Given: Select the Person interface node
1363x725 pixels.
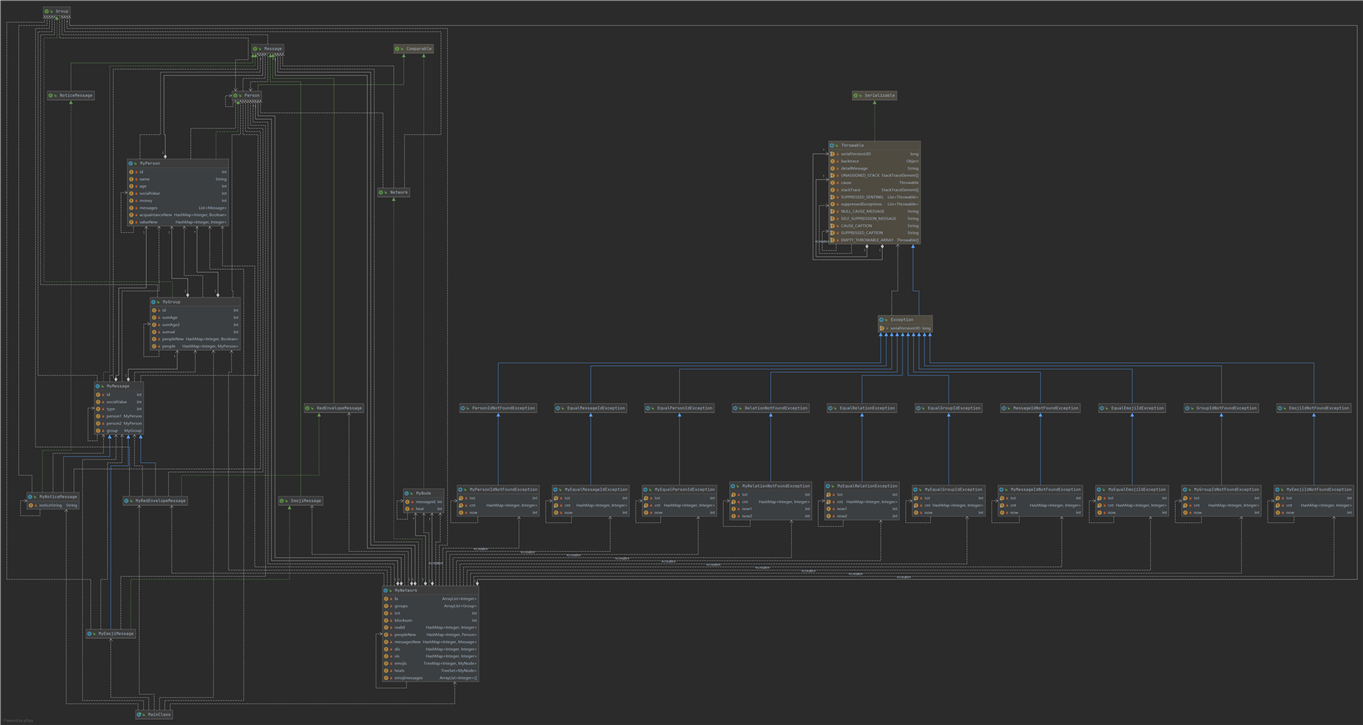Looking at the screenshot, I should (246, 96).
